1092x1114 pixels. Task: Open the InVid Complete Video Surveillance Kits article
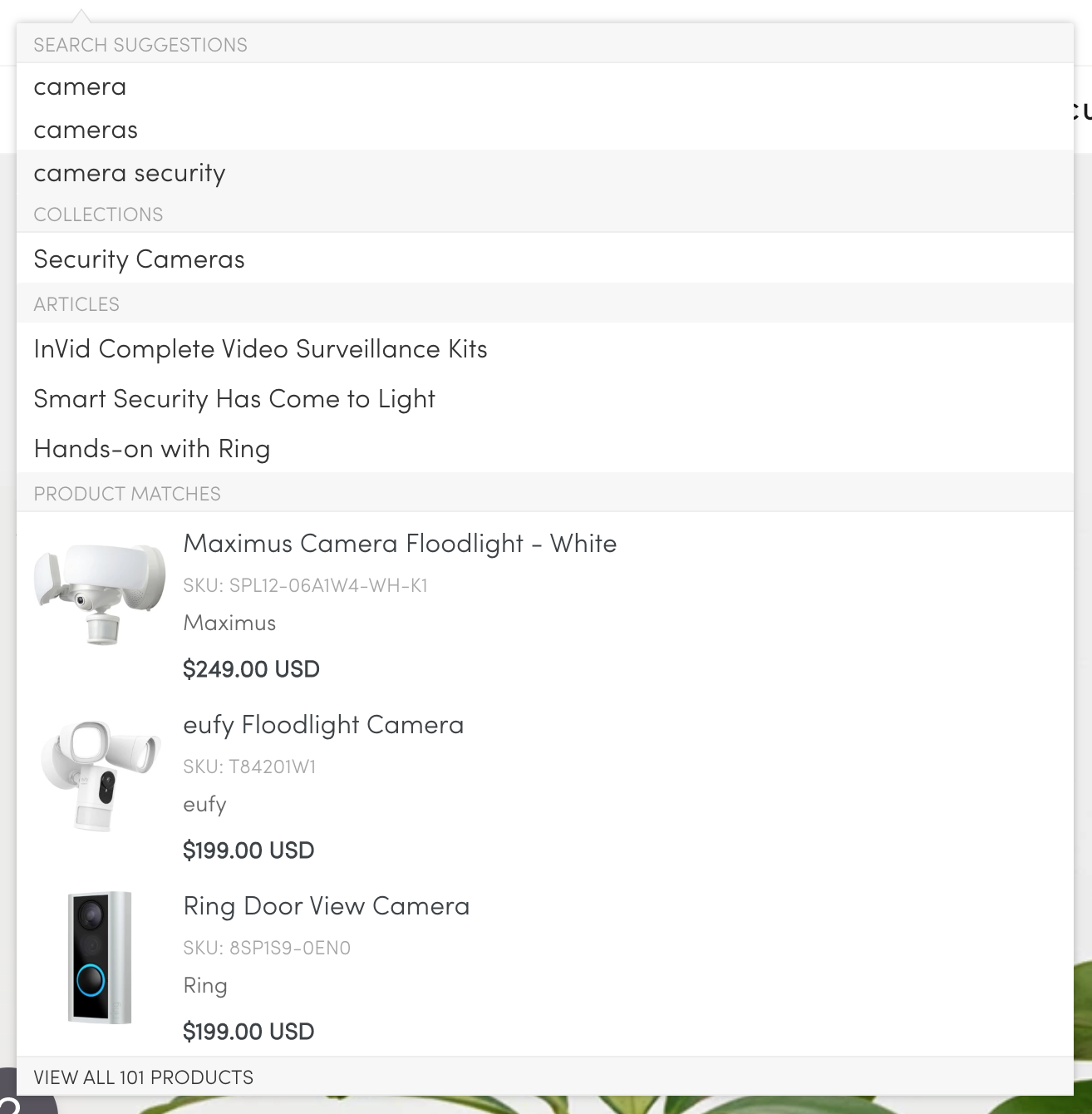pos(260,349)
